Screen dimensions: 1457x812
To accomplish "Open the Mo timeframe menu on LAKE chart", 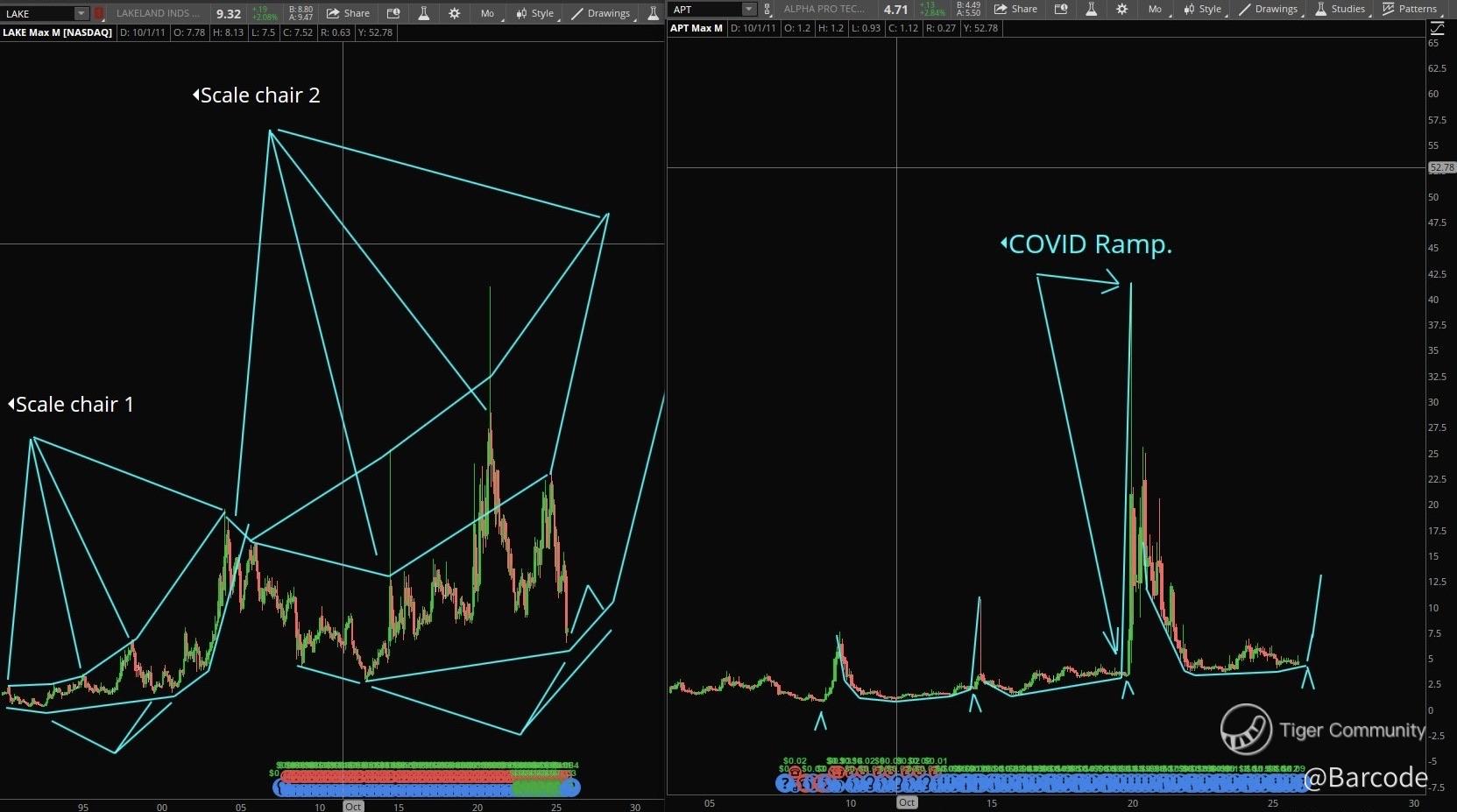I will pyautogui.click(x=488, y=13).
